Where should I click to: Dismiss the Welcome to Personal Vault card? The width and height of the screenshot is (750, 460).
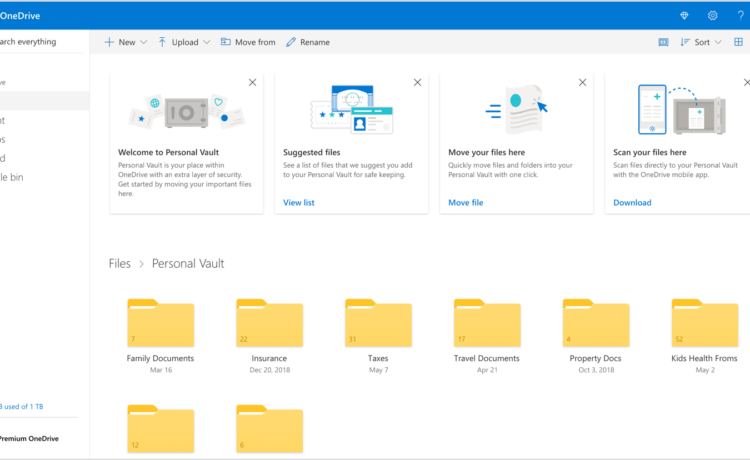pyautogui.click(x=252, y=82)
